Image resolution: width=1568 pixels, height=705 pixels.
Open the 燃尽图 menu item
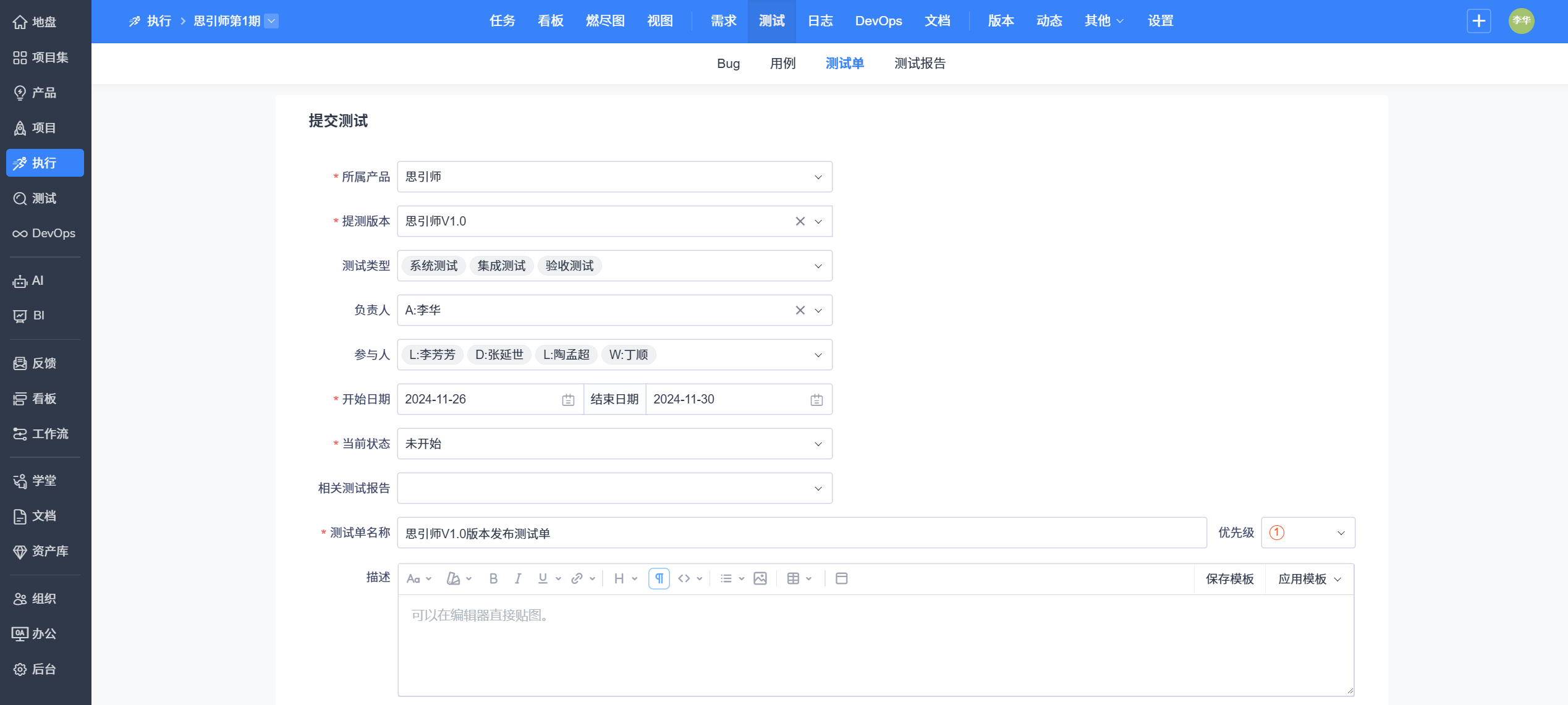pyautogui.click(x=605, y=21)
